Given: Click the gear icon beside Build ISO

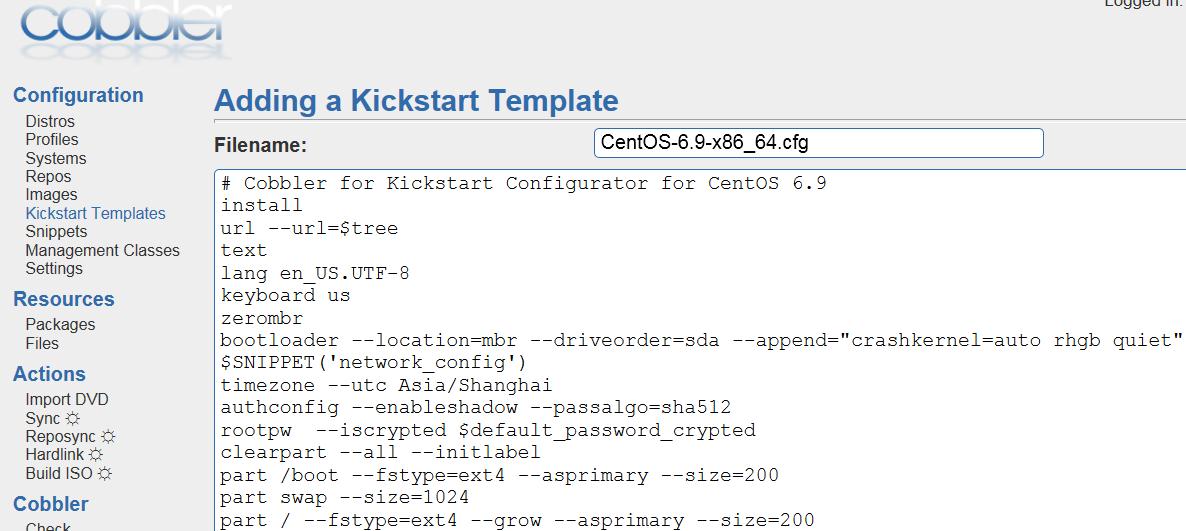Looking at the screenshot, I should [105, 473].
